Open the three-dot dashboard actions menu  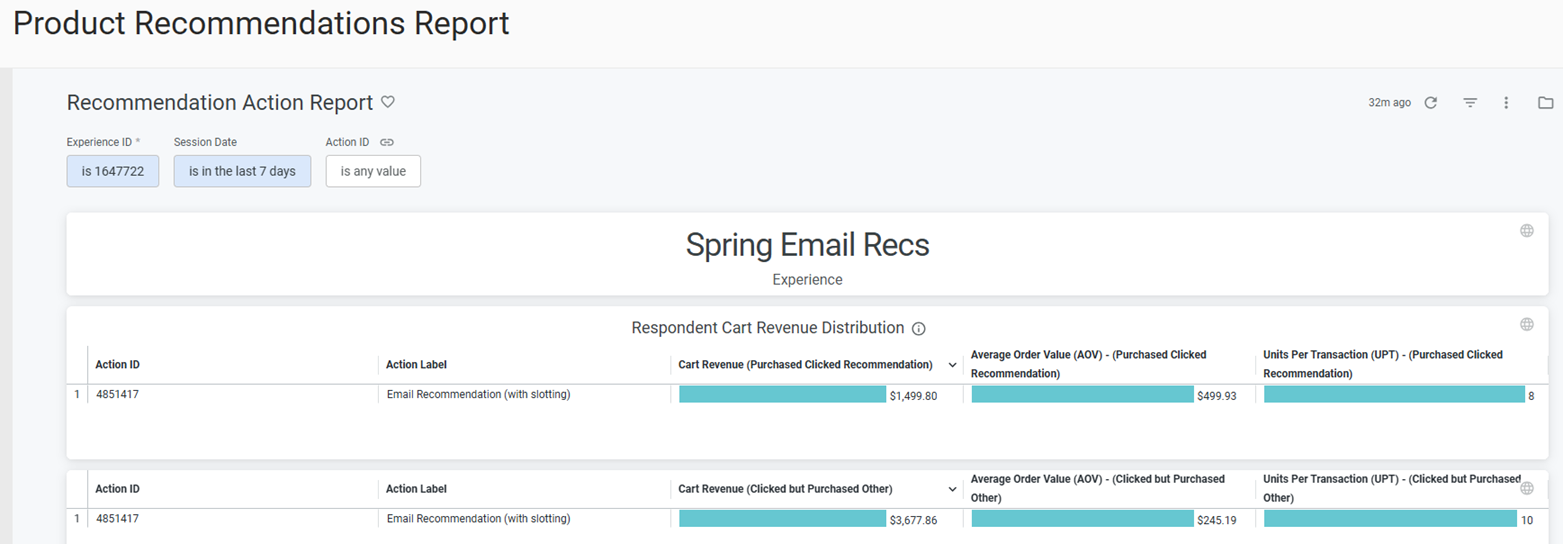[1506, 102]
